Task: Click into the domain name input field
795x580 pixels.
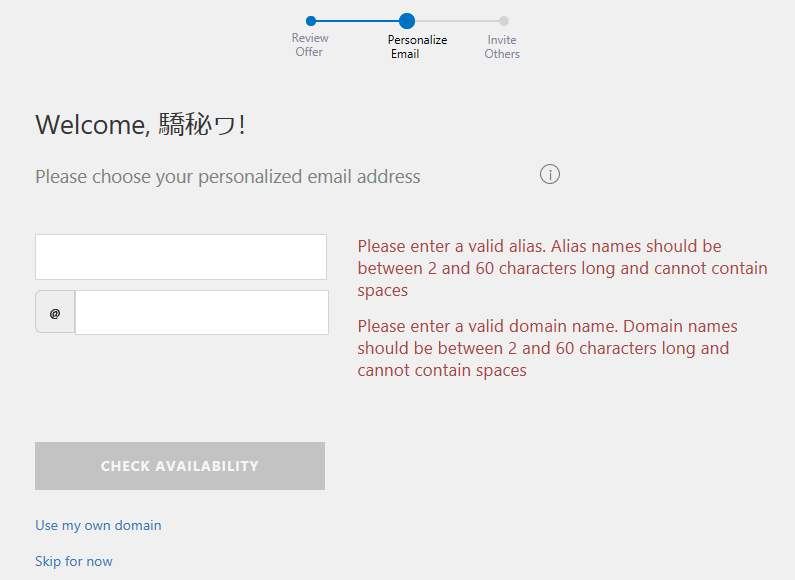Action: coord(201,313)
